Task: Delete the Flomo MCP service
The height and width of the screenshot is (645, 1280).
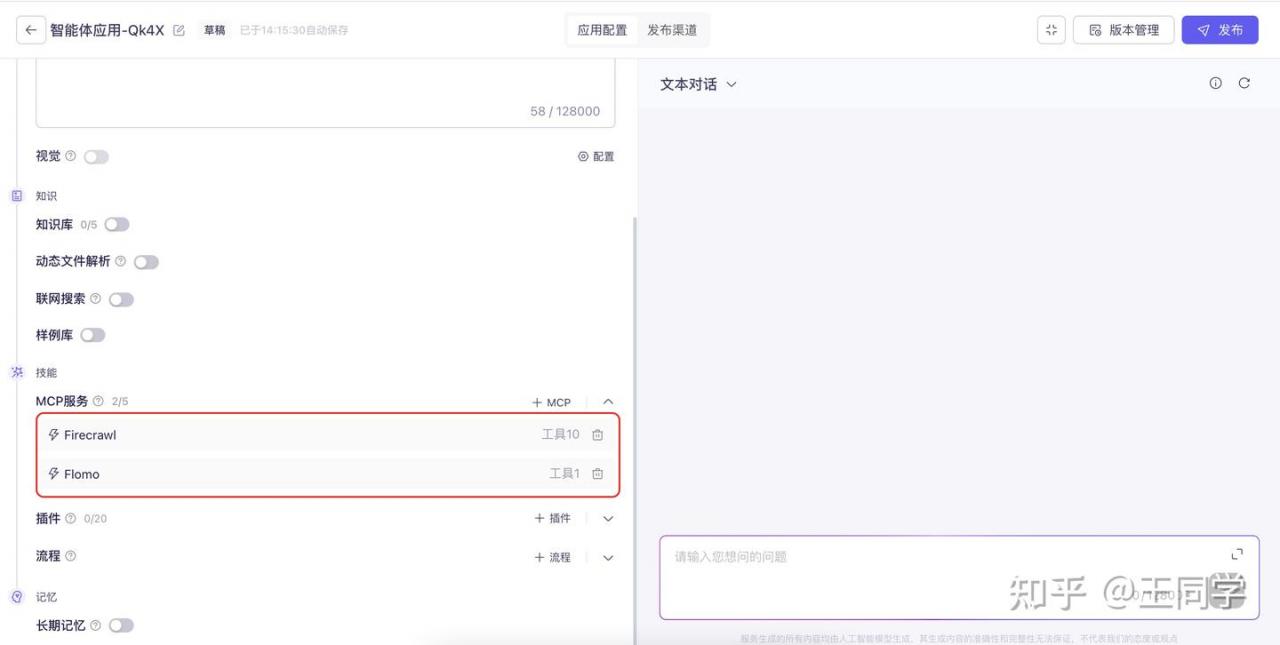Action: point(598,474)
